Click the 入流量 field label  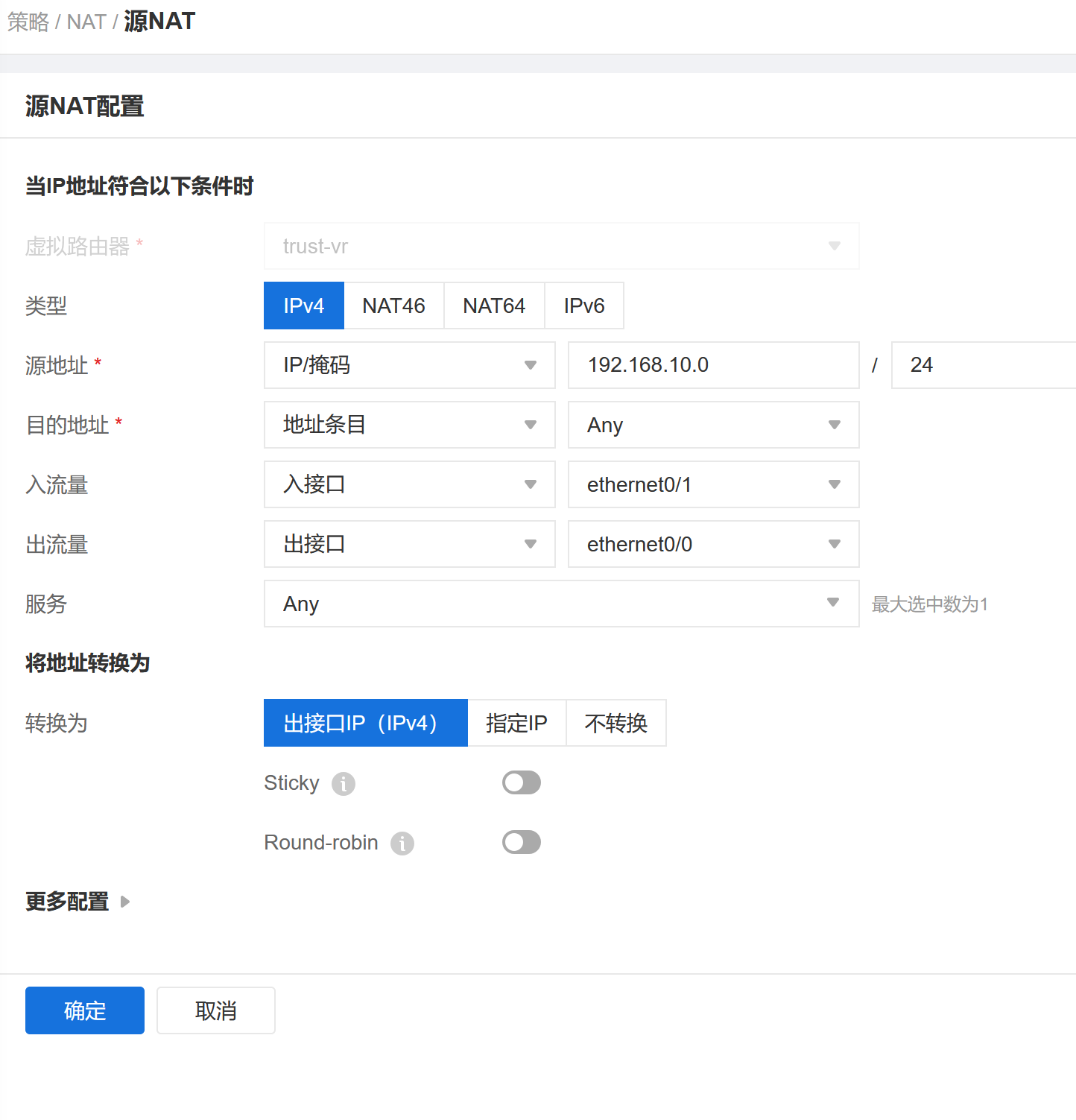(57, 484)
